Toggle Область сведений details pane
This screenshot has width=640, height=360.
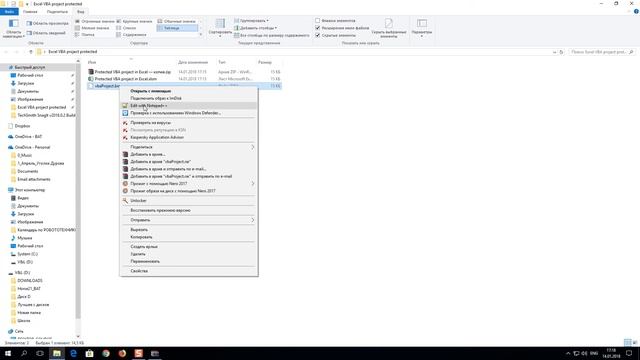click(x=46, y=33)
